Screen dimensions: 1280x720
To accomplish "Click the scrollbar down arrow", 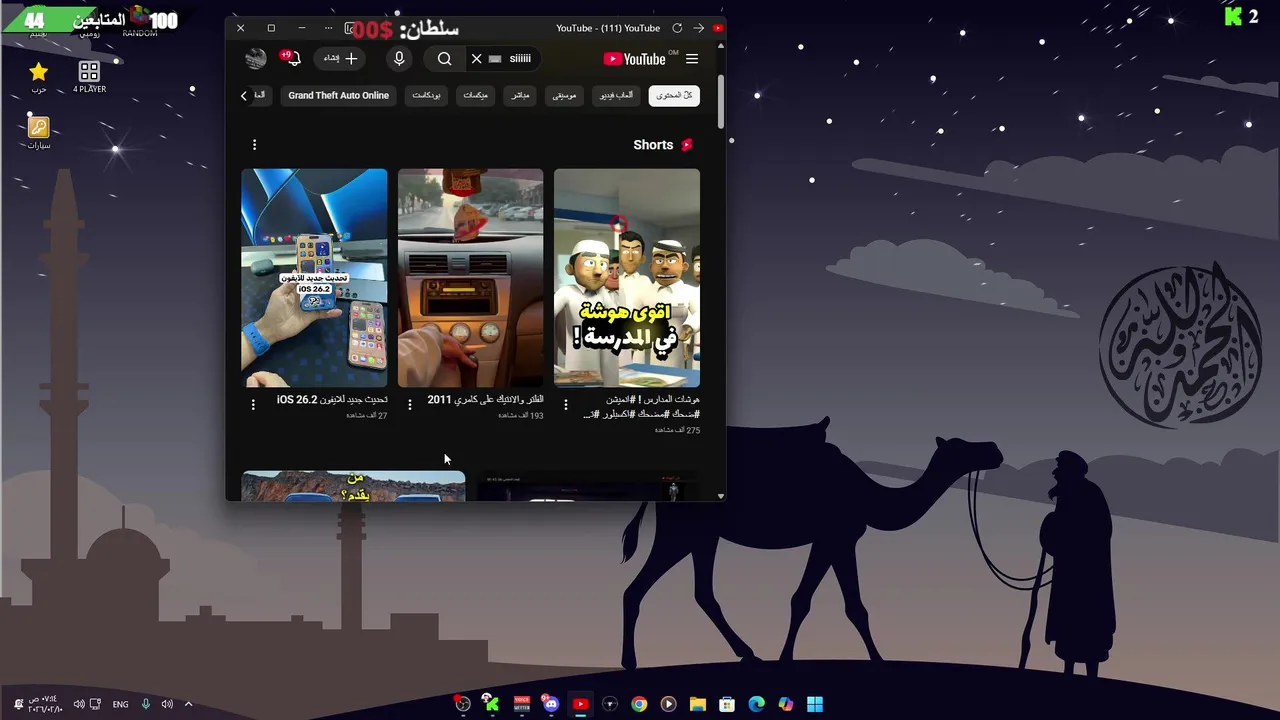I will click(x=720, y=495).
